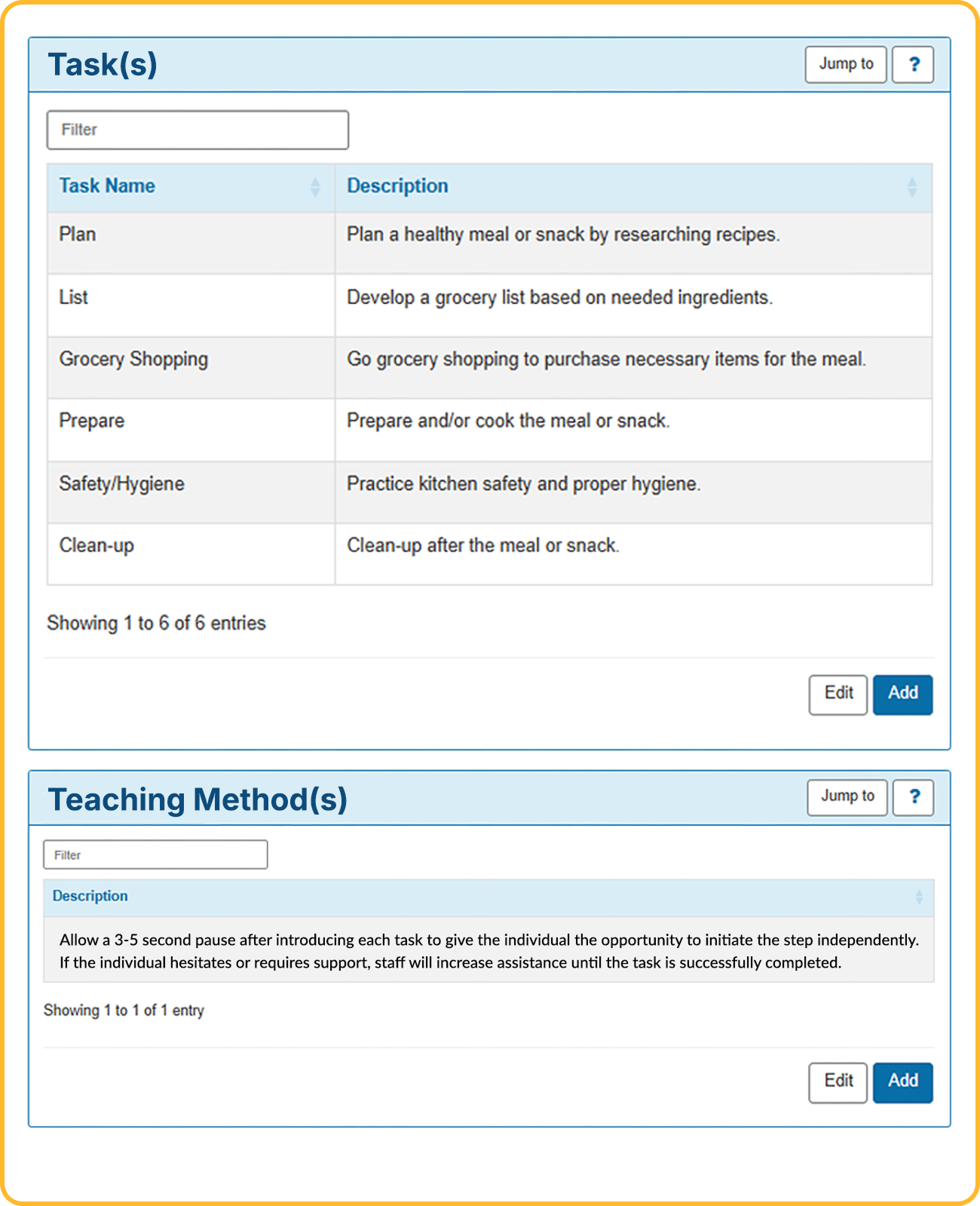Click Add button under Teaching Method(s)
Screen dimensions: 980x1206
[902, 1083]
